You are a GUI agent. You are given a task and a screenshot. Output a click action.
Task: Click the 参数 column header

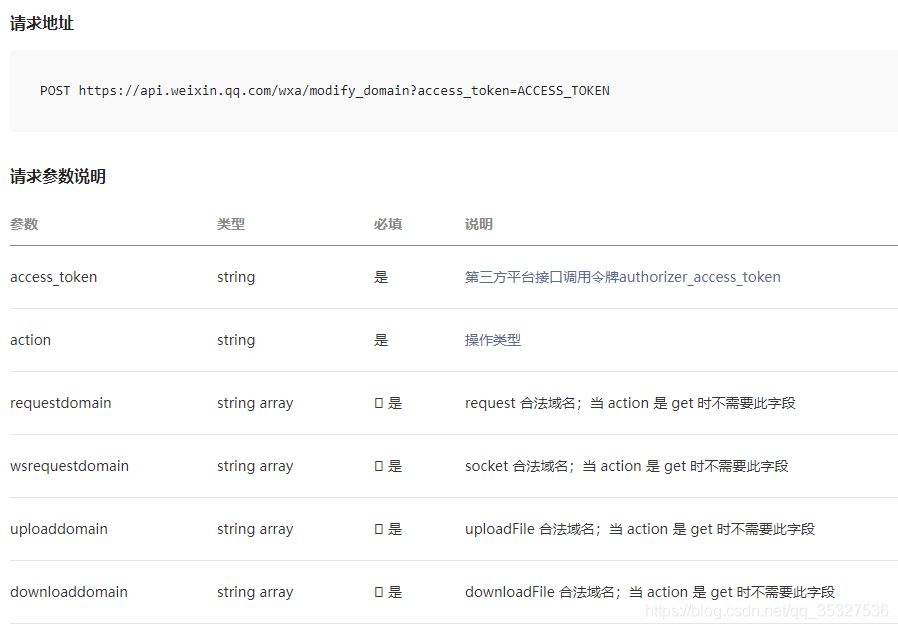pyautogui.click(x=24, y=224)
